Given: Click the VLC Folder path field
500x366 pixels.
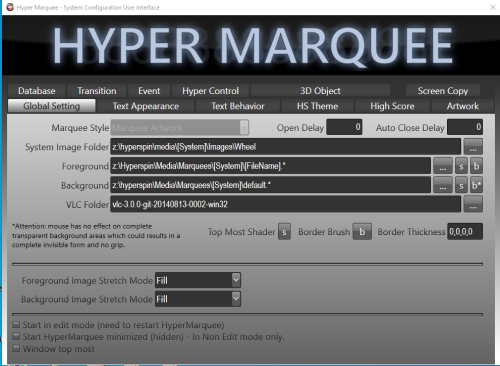Looking at the screenshot, I should 286,204.
